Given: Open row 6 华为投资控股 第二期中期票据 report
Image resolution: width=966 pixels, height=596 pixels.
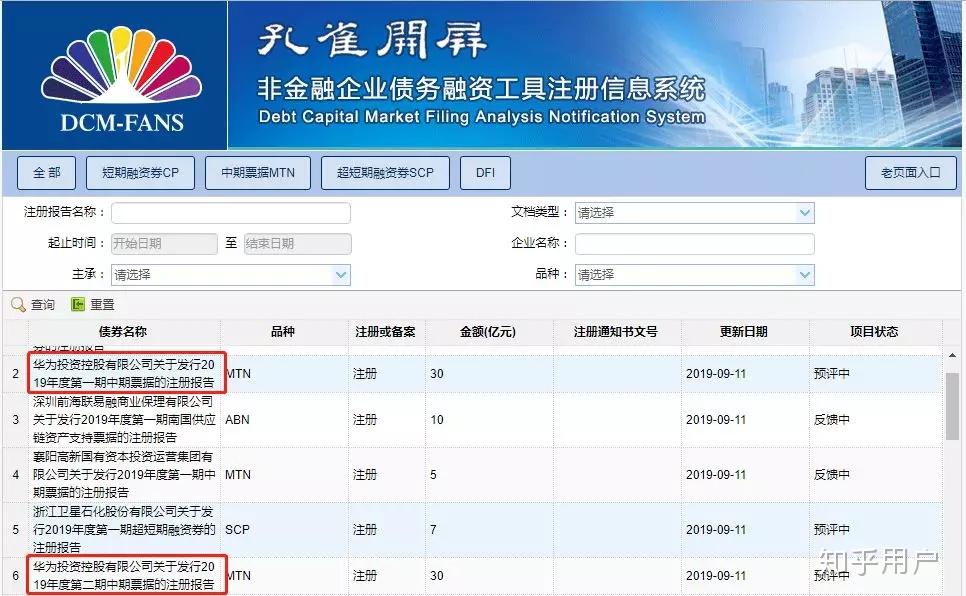Looking at the screenshot, I should pyautogui.click(x=124, y=575).
